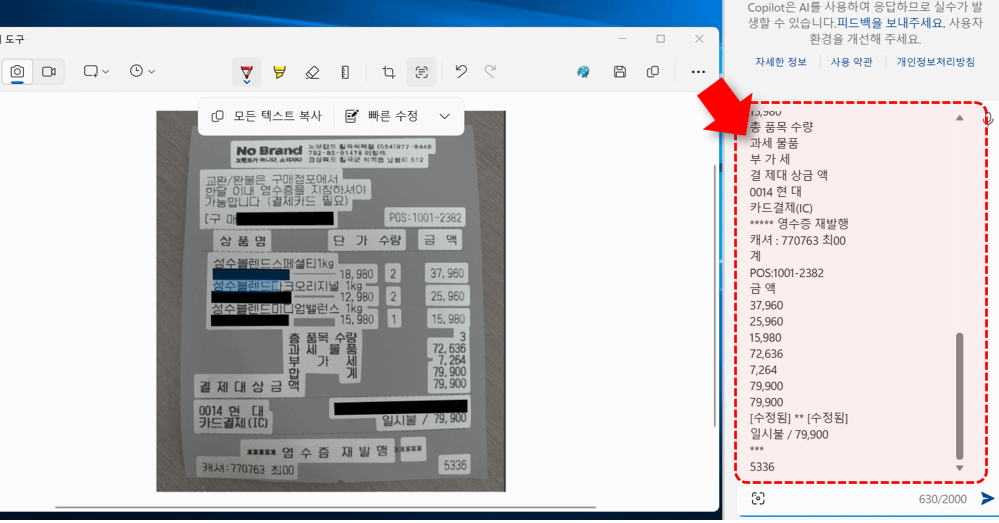Click 모든 텍스트 복사 button
Image resolution: width=999 pixels, height=523 pixels.
pyautogui.click(x=267, y=116)
